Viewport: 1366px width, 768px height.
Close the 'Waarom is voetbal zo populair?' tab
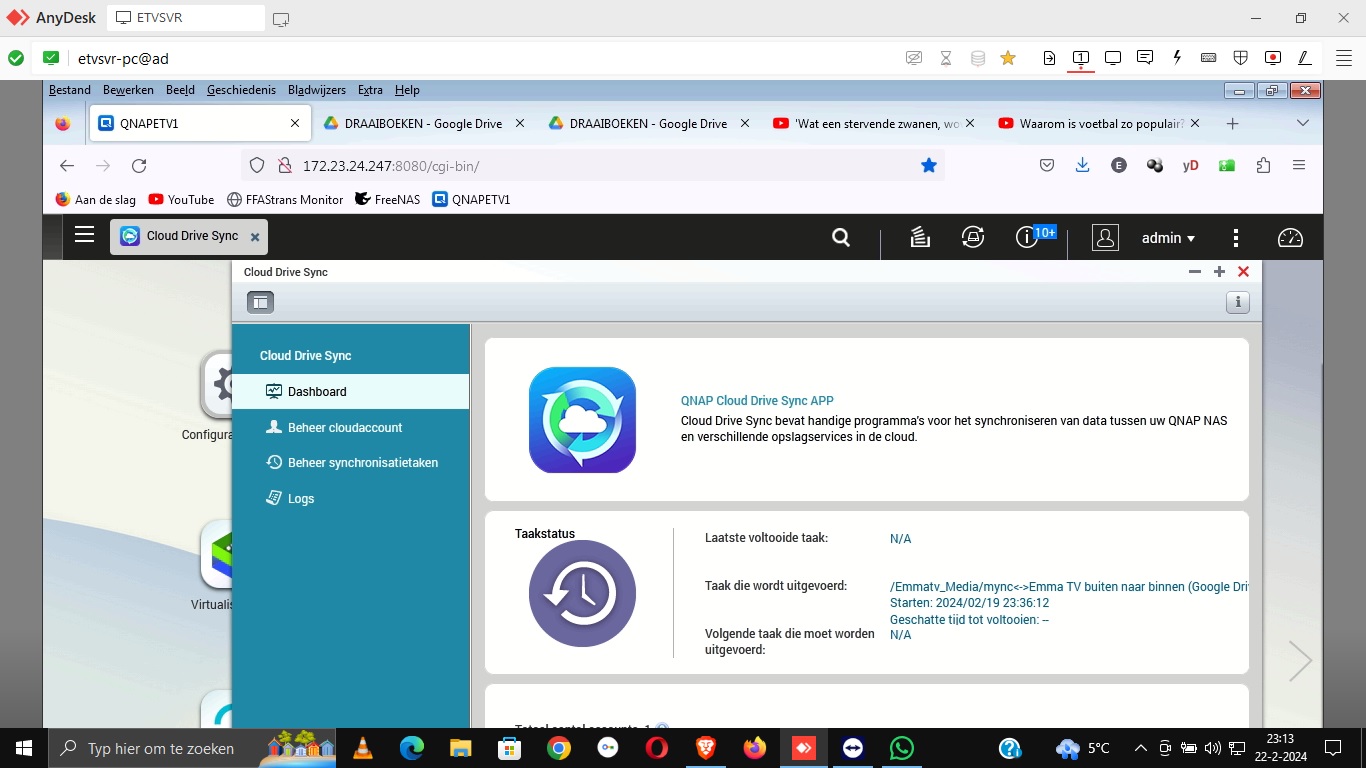click(x=1195, y=124)
